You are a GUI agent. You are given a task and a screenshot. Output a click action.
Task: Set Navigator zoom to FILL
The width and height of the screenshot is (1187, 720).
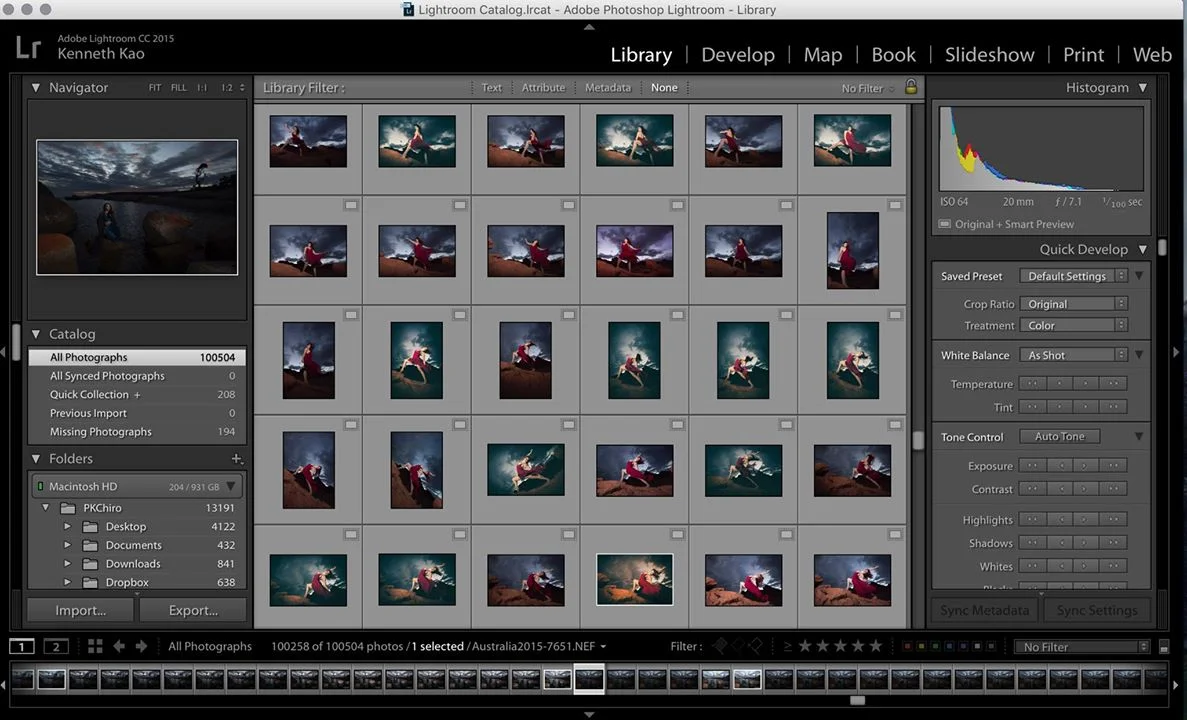click(x=179, y=88)
